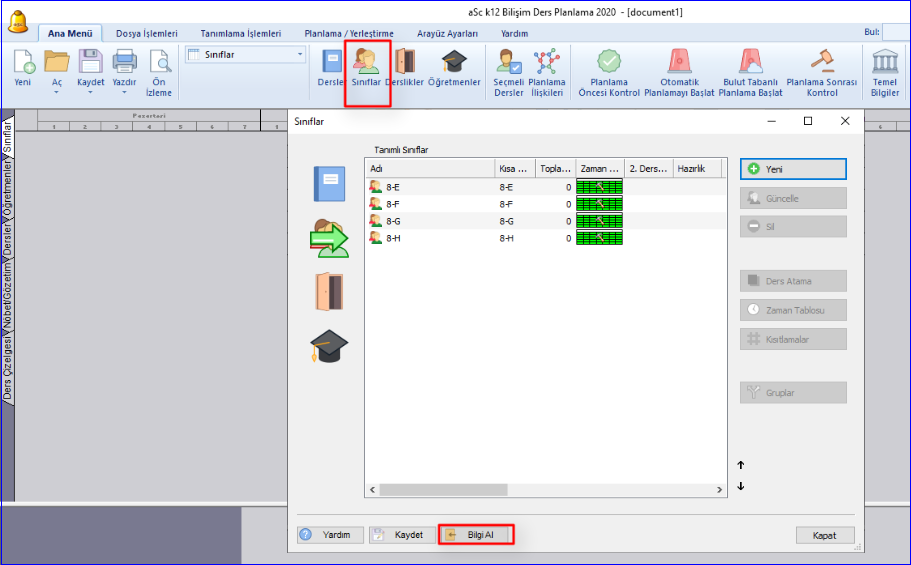Screen dimensions: 911x565
Task: Click the Bilgi Al button
Action: pos(476,535)
